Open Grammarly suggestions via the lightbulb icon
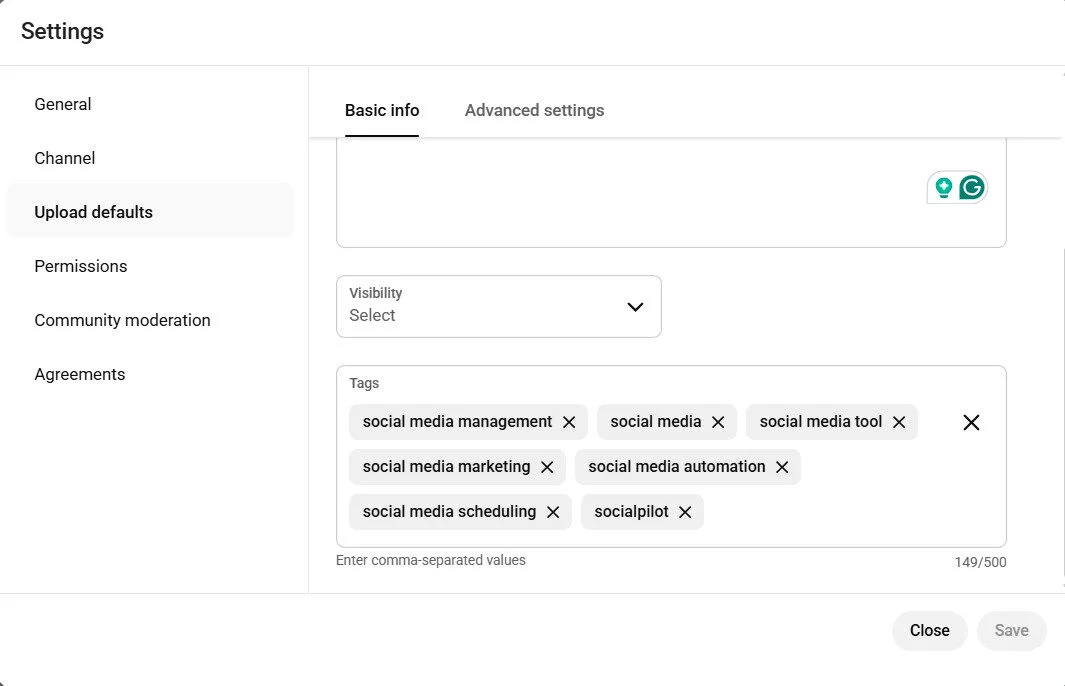The width and height of the screenshot is (1065, 686). click(941, 187)
